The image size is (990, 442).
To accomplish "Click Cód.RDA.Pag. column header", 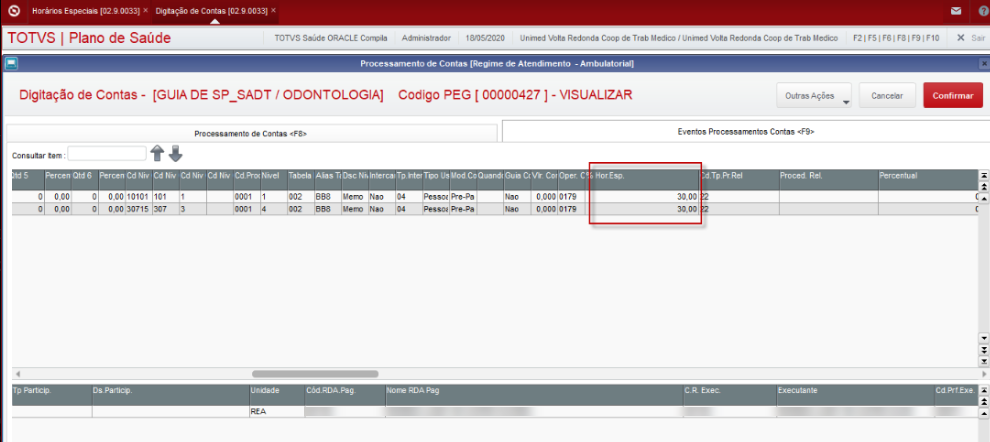I will (345, 395).
